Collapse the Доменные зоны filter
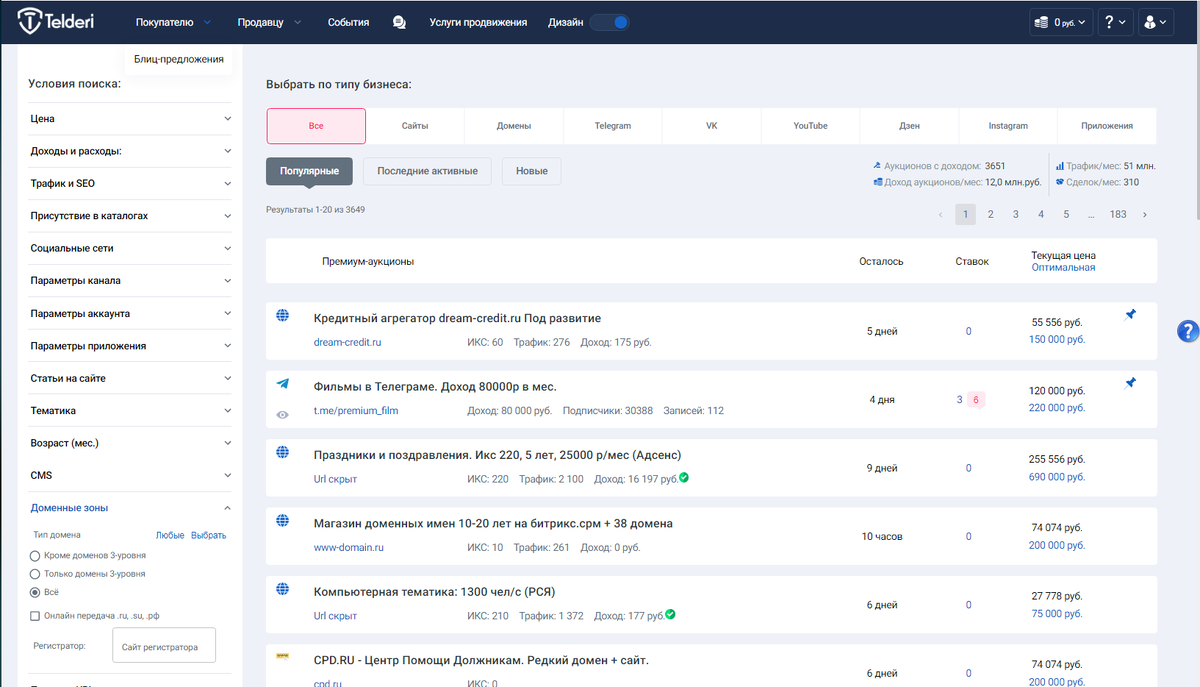Image resolution: width=1200 pixels, height=687 pixels. [130, 508]
